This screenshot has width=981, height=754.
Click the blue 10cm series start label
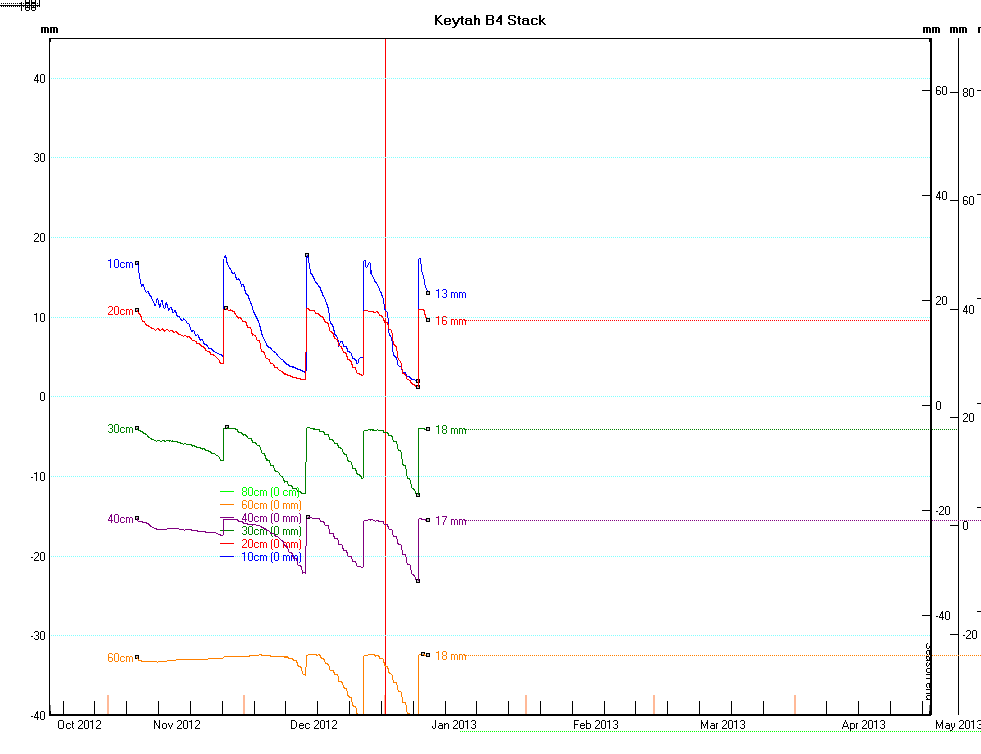120,264
